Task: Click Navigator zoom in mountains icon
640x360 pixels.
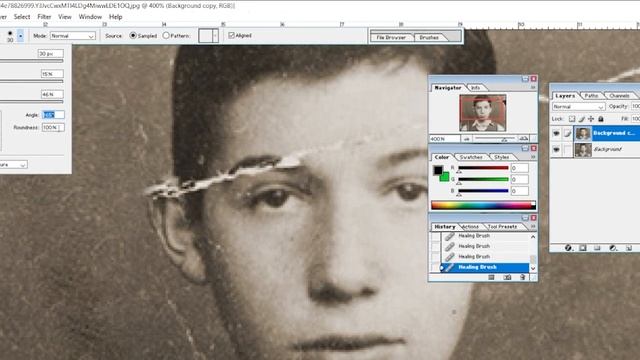Action: pyautogui.click(x=523, y=139)
